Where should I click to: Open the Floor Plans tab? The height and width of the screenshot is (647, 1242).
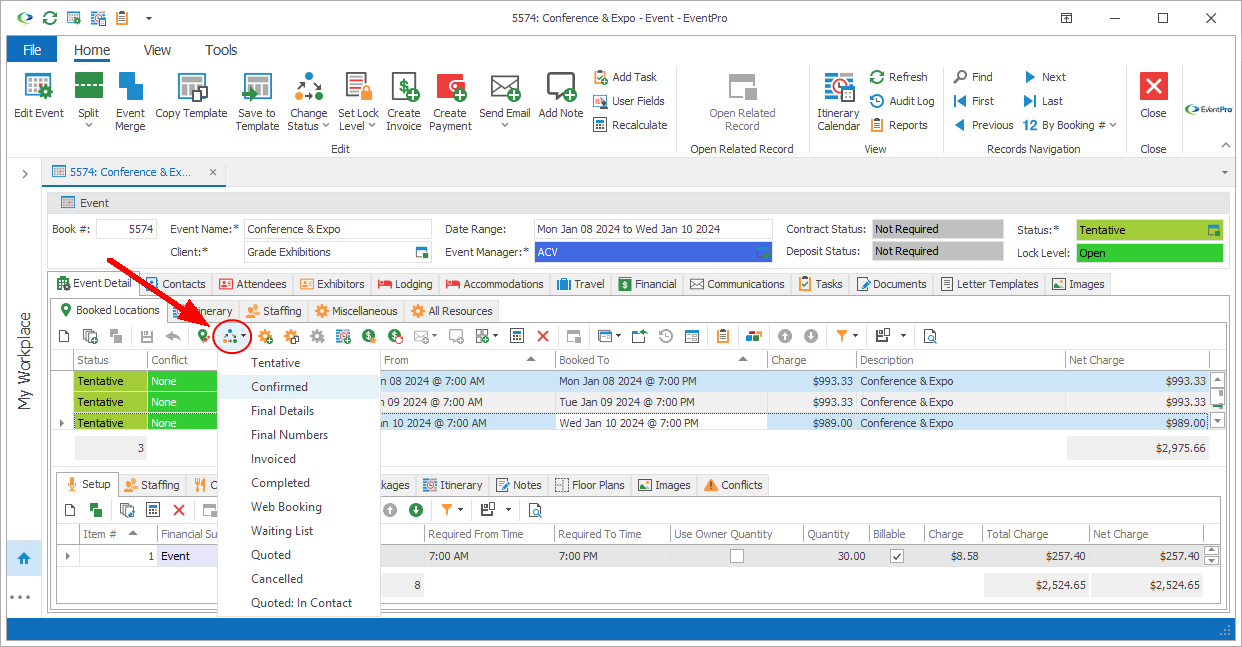tap(589, 485)
